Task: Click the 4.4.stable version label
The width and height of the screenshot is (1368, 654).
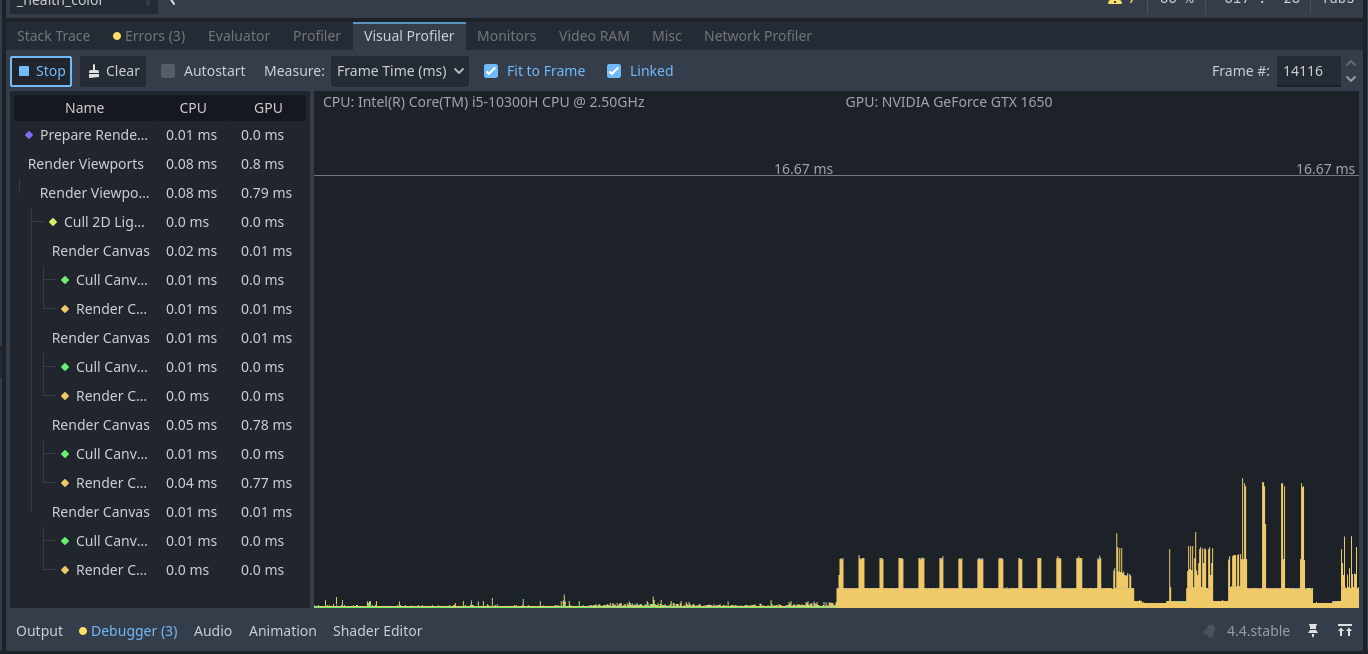Action: [1258, 631]
